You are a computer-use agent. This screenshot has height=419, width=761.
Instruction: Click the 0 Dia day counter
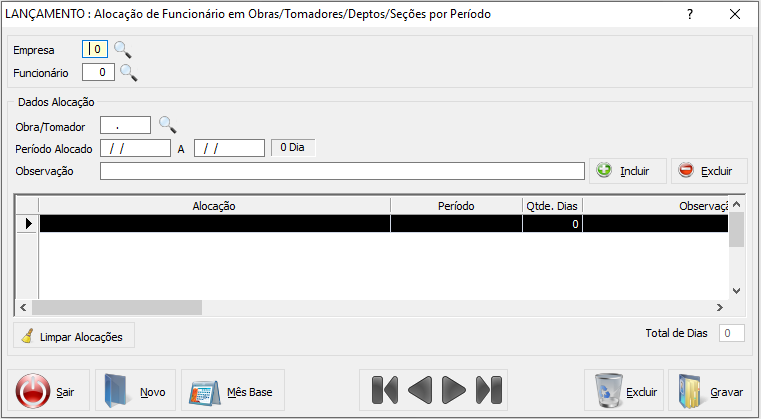pos(293,148)
